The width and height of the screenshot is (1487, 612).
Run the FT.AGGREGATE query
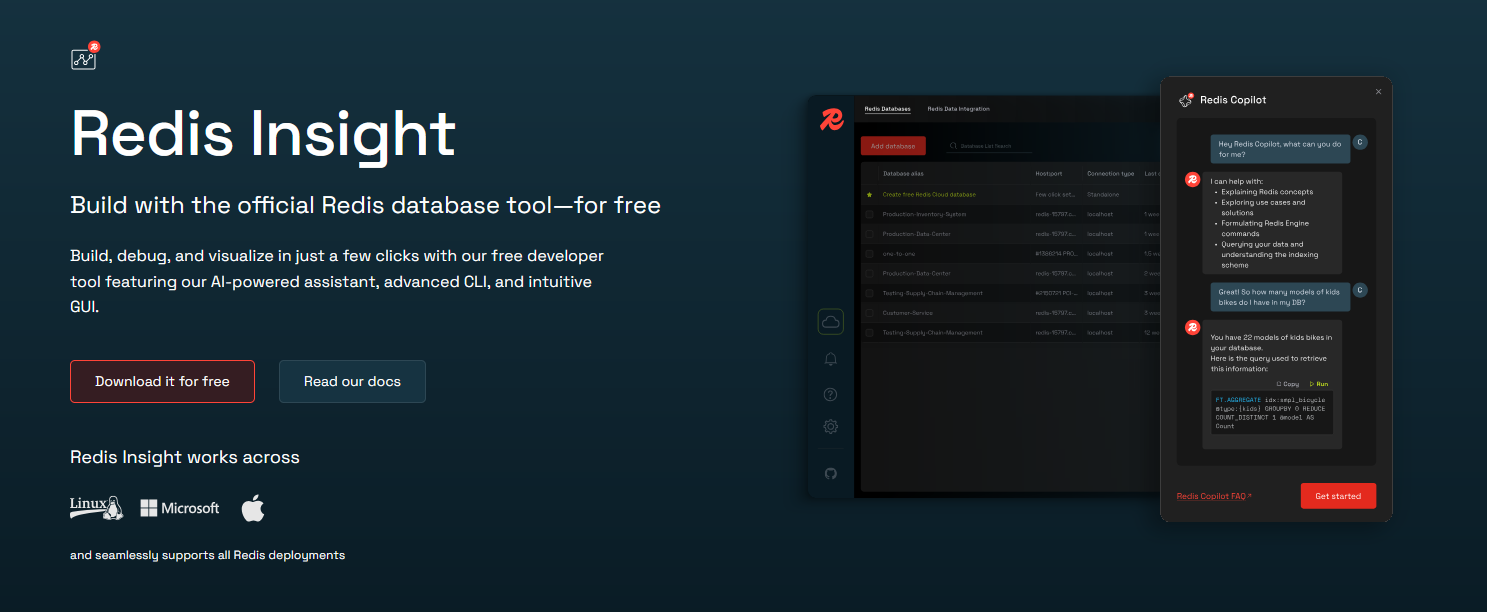click(x=1319, y=384)
